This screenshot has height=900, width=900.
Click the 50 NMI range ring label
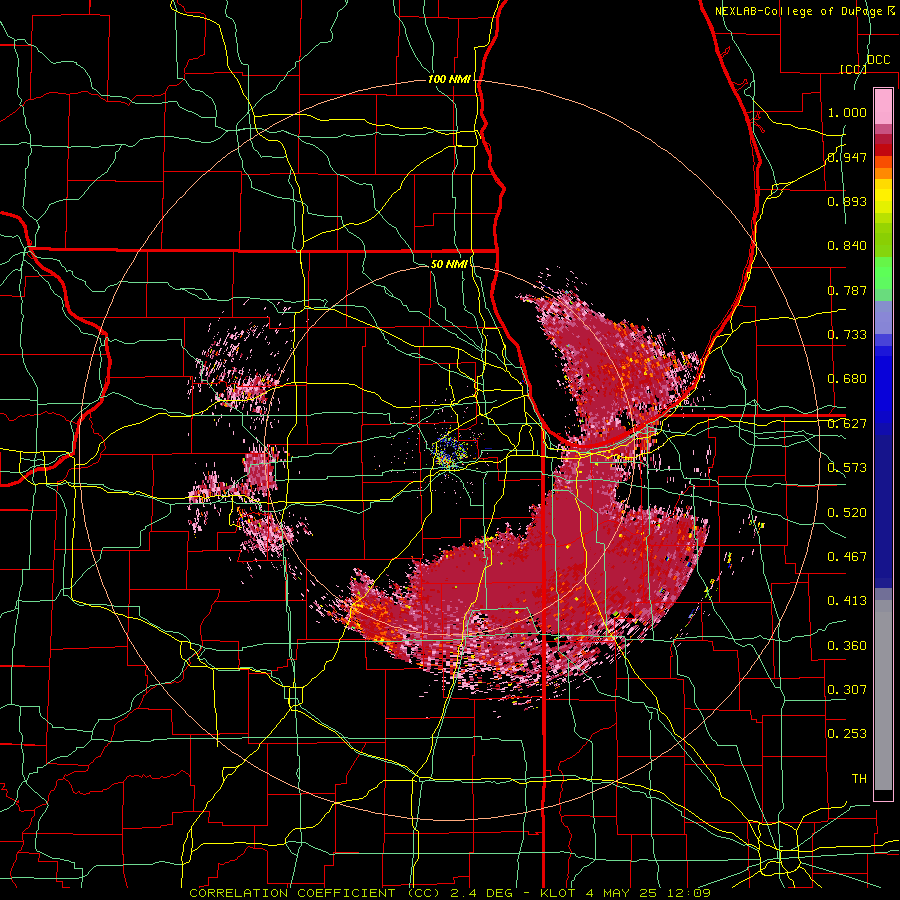pos(449,264)
